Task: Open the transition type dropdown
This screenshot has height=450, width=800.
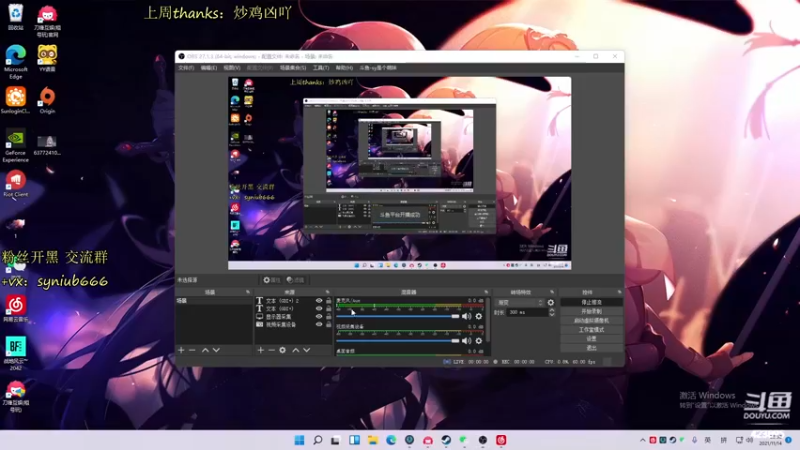Action: pyautogui.click(x=519, y=303)
